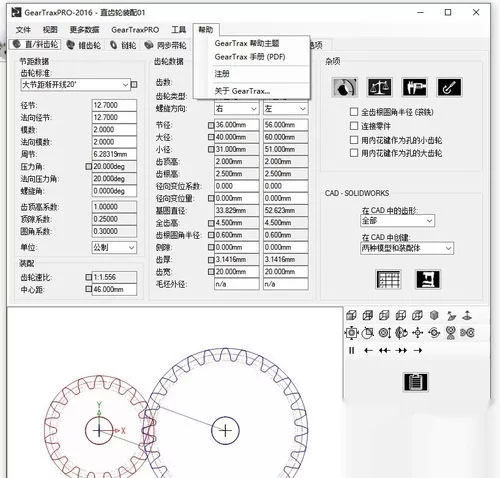Image resolution: width=500 pixels, height=478 pixels.
Task: Open GearTrax 手册 (PDF) from menu
Action: (x=250, y=57)
